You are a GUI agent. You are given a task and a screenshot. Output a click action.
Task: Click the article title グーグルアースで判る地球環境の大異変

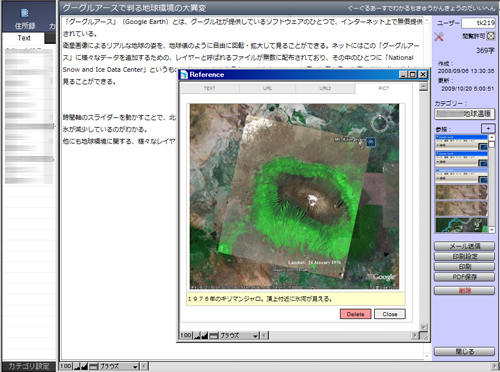(x=134, y=8)
